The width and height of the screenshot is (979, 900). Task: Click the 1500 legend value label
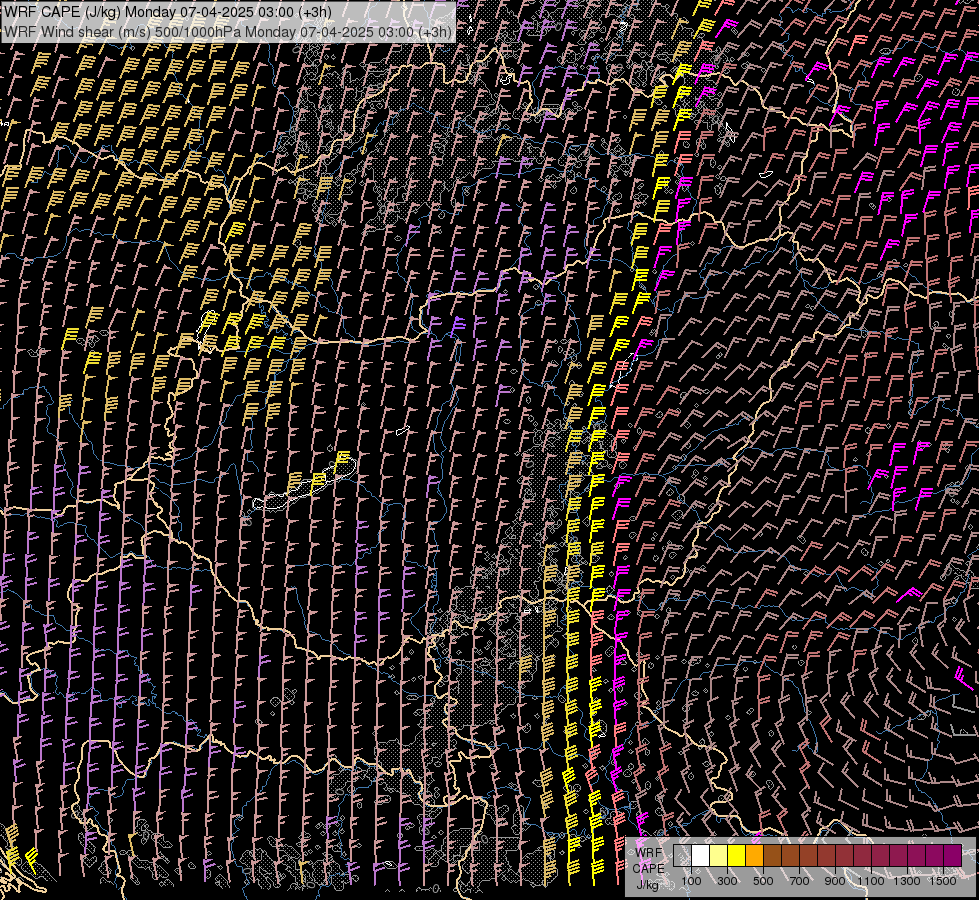coord(943,881)
